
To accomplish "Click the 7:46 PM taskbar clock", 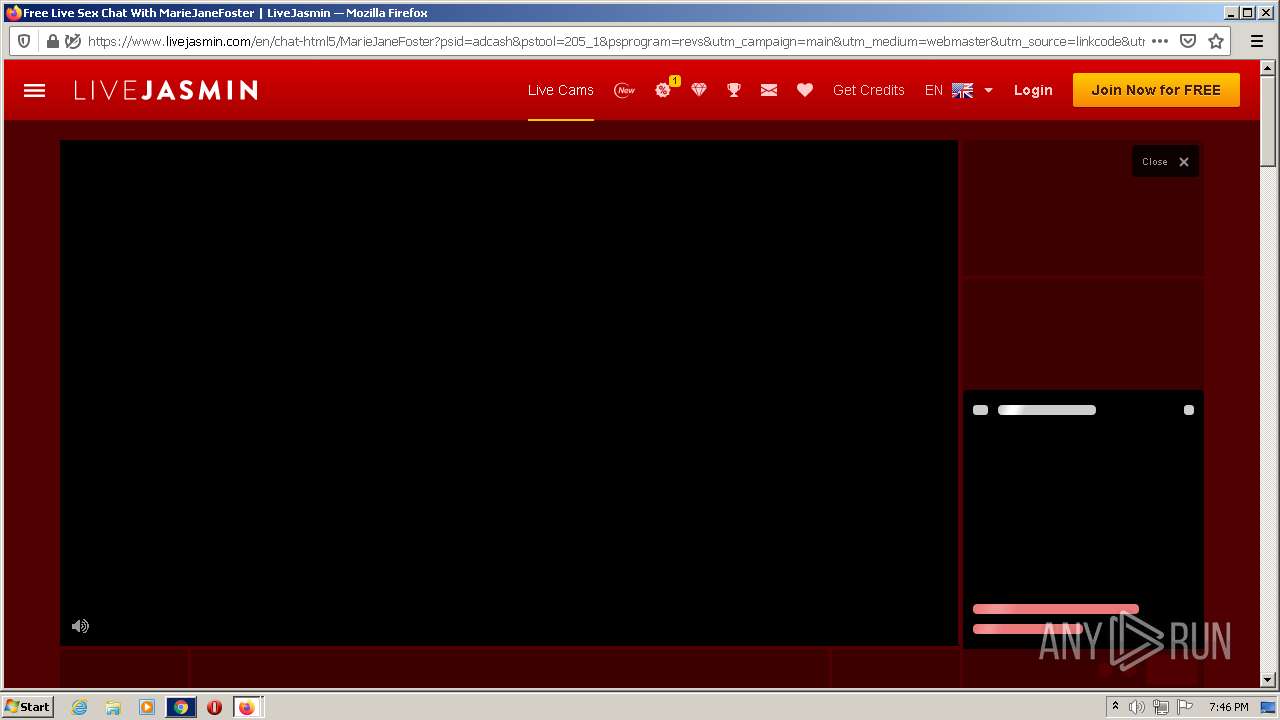I will point(1228,707).
